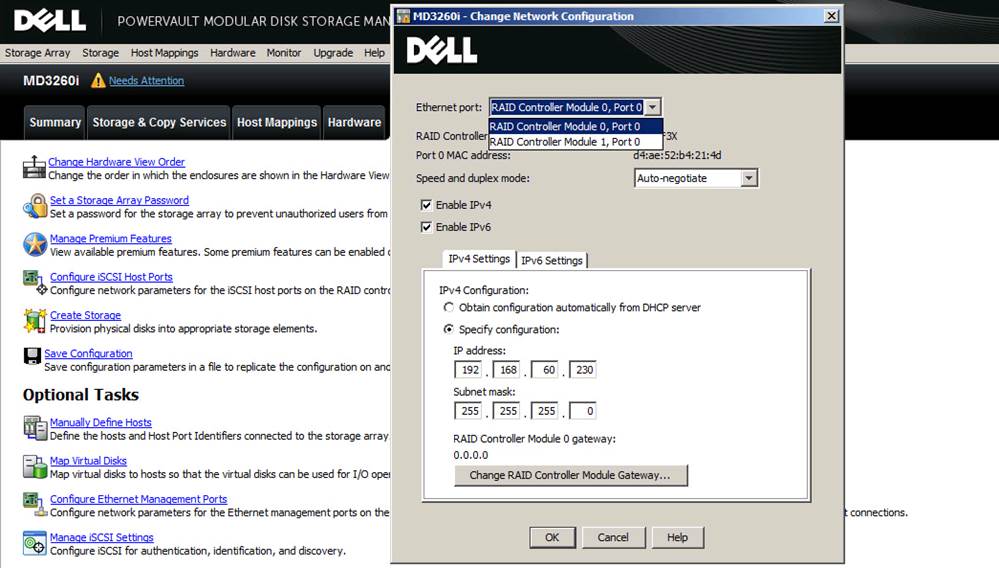Select Obtain configuration automatically from DHCP server
The width and height of the screenshot is (999, 568).
coord(449,308)
